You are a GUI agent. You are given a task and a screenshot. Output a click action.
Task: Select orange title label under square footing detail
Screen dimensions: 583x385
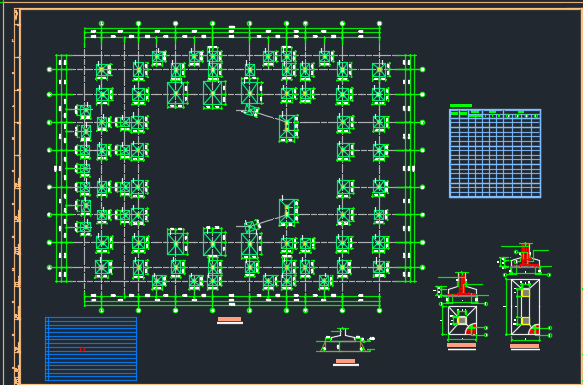[461, 345]
